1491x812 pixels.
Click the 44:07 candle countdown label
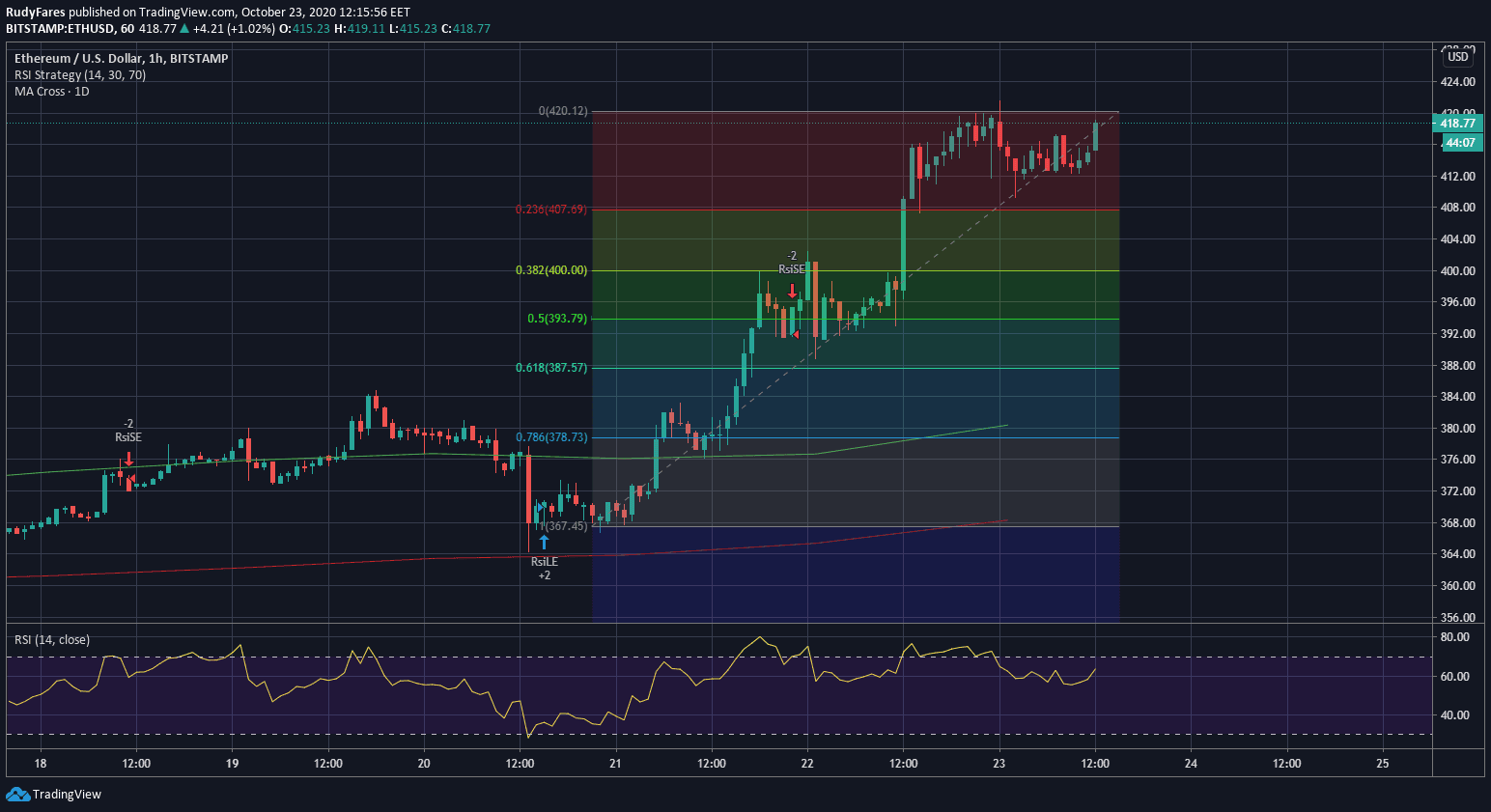[1460, 143]
